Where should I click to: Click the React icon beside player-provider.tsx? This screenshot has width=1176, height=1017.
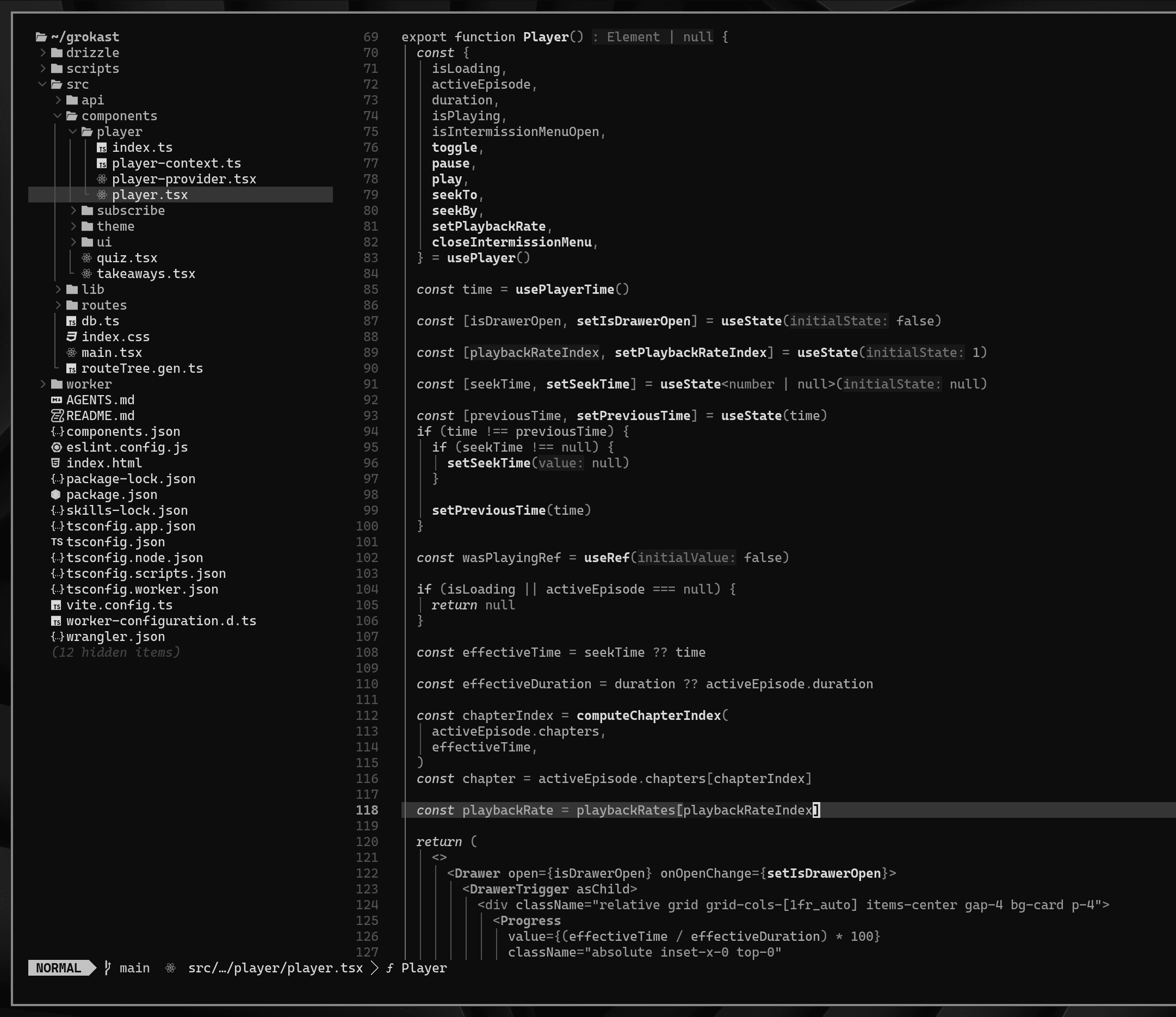[102, 179]
